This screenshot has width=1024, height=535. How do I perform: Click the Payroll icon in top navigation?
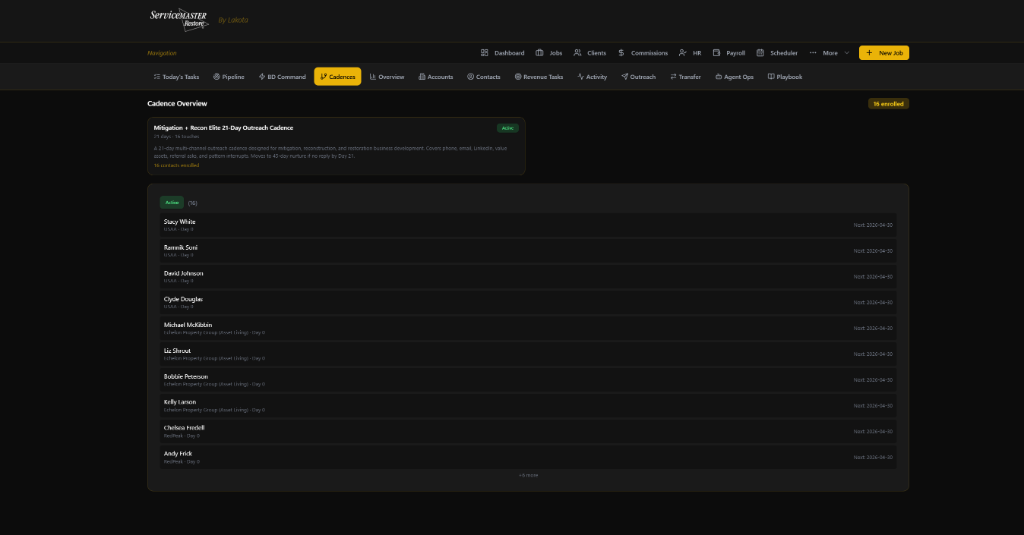[716, 53]
